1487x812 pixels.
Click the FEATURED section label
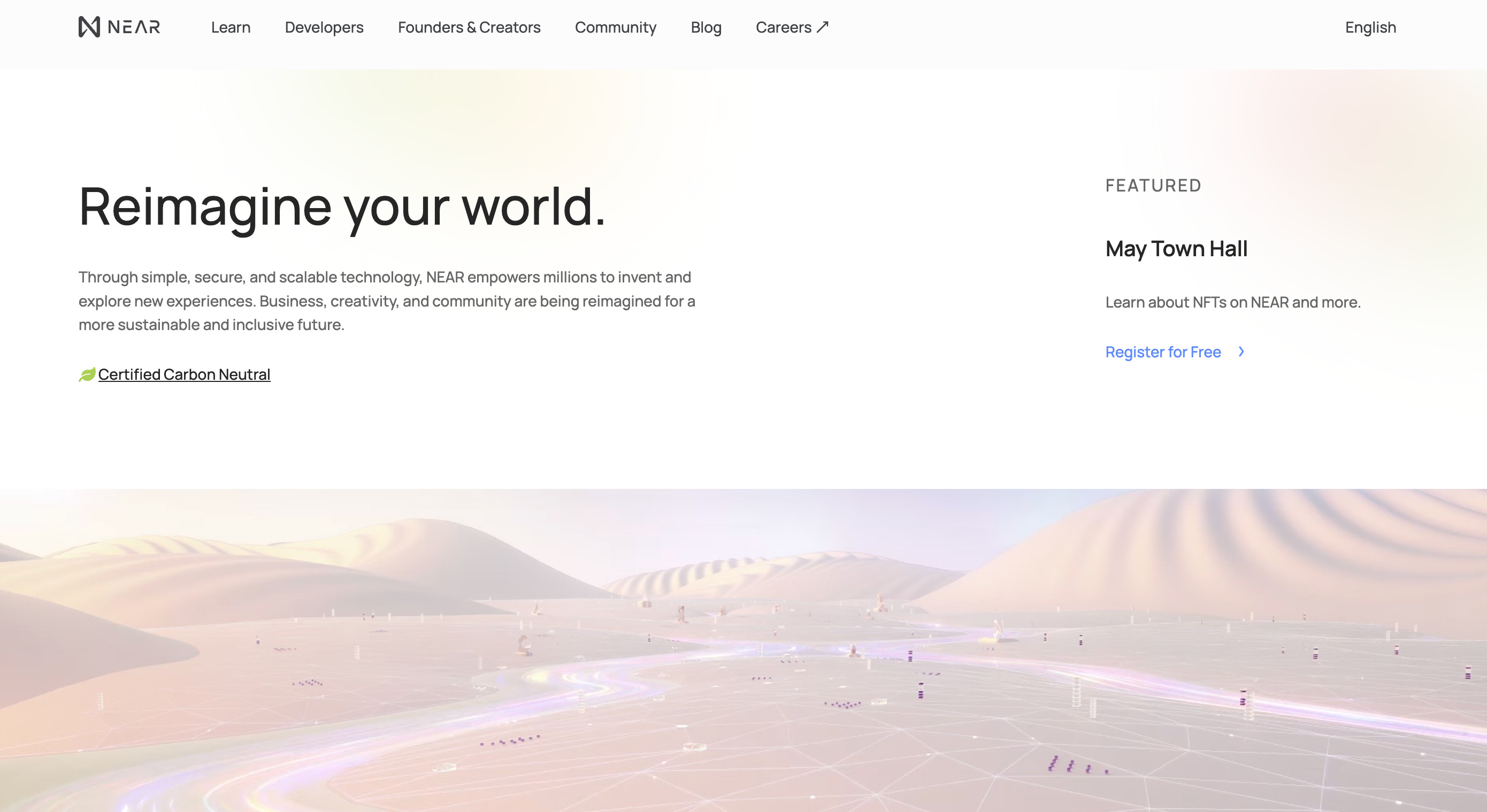pos(1153,185)
